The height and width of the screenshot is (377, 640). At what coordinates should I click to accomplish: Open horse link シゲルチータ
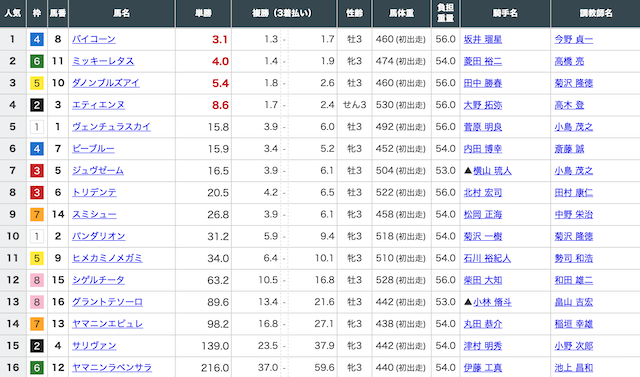(x=98, y=280)
